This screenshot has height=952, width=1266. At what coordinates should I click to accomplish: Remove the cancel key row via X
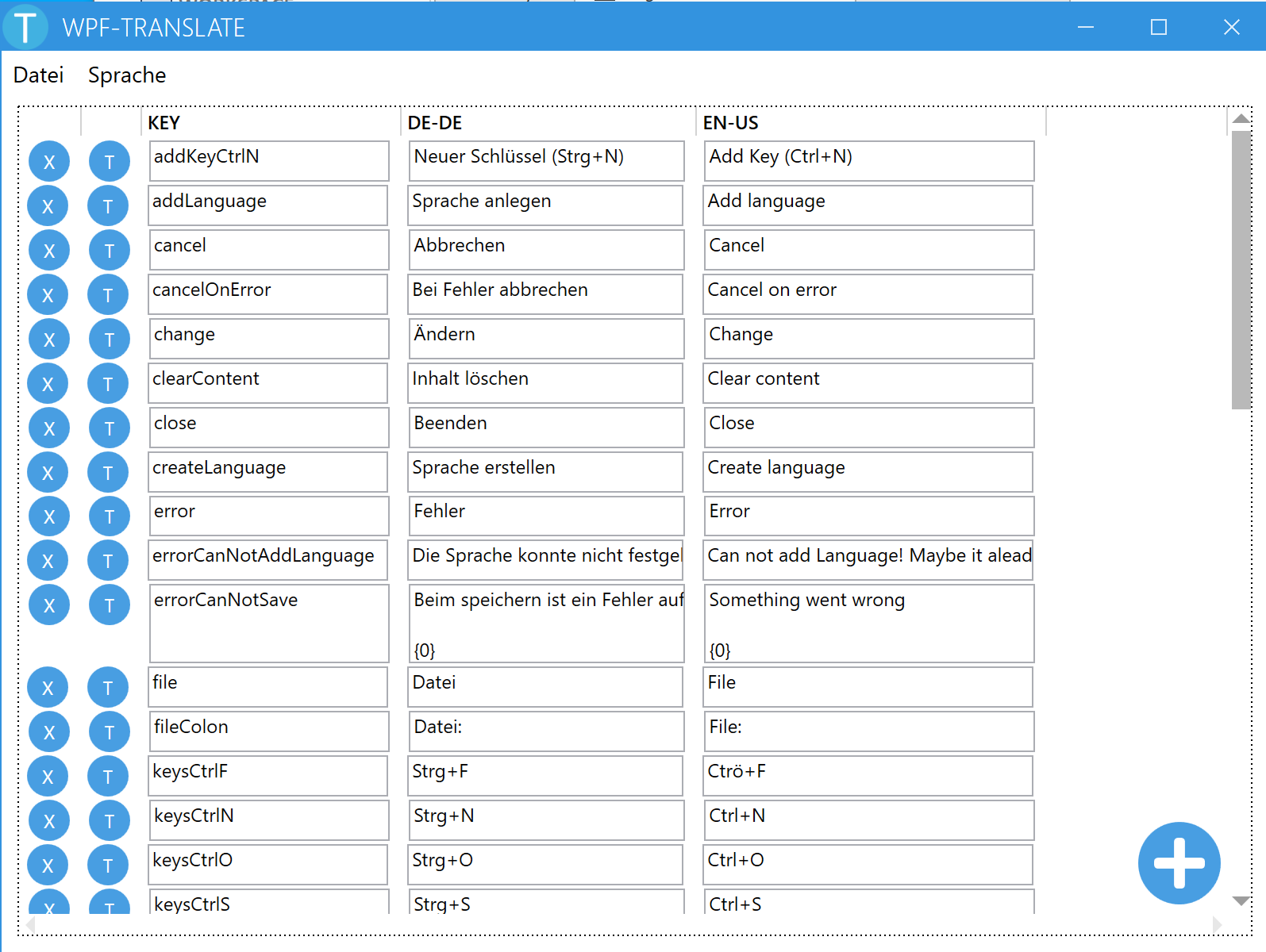coord(49,251)
